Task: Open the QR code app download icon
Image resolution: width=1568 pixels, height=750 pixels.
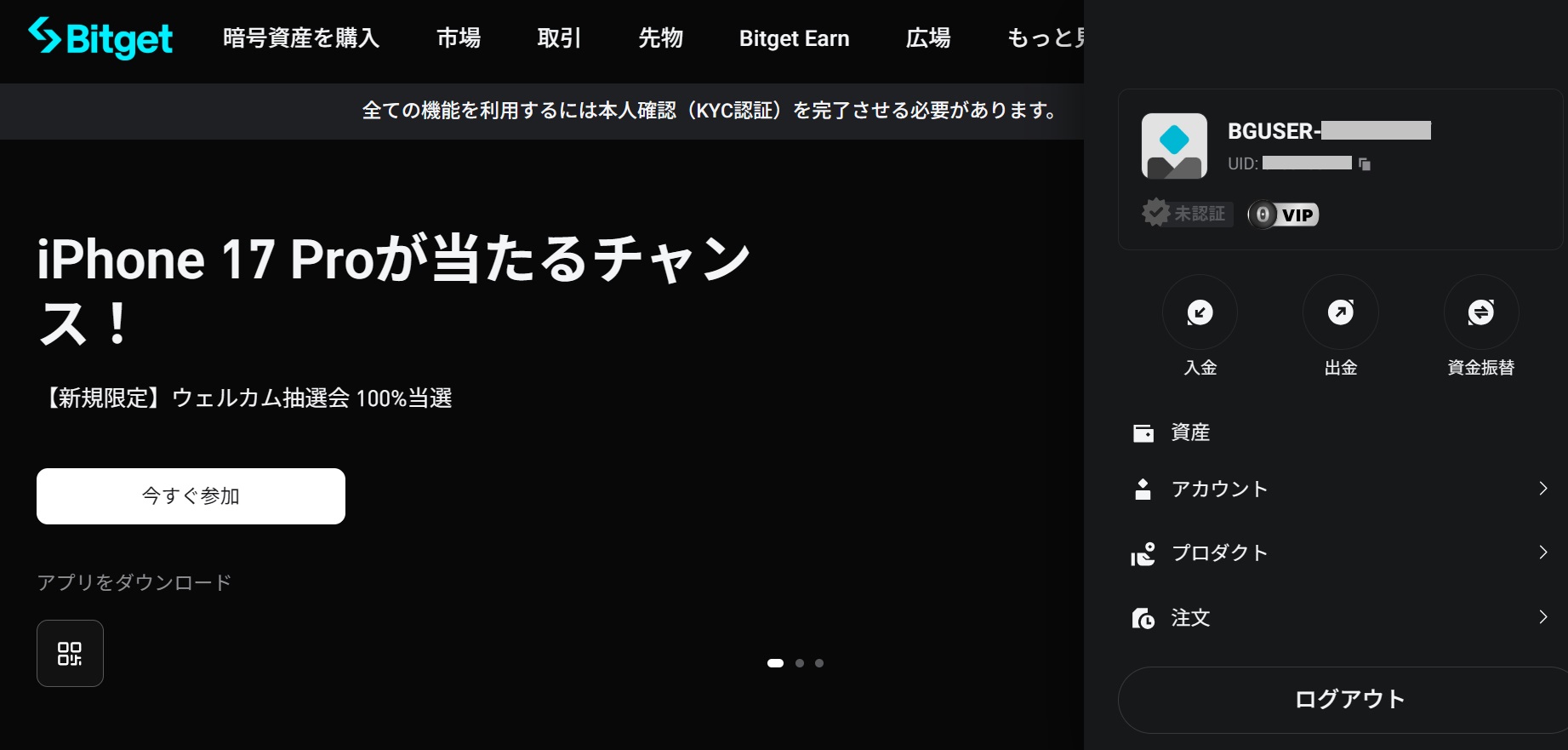Action: tap(70, 653)
